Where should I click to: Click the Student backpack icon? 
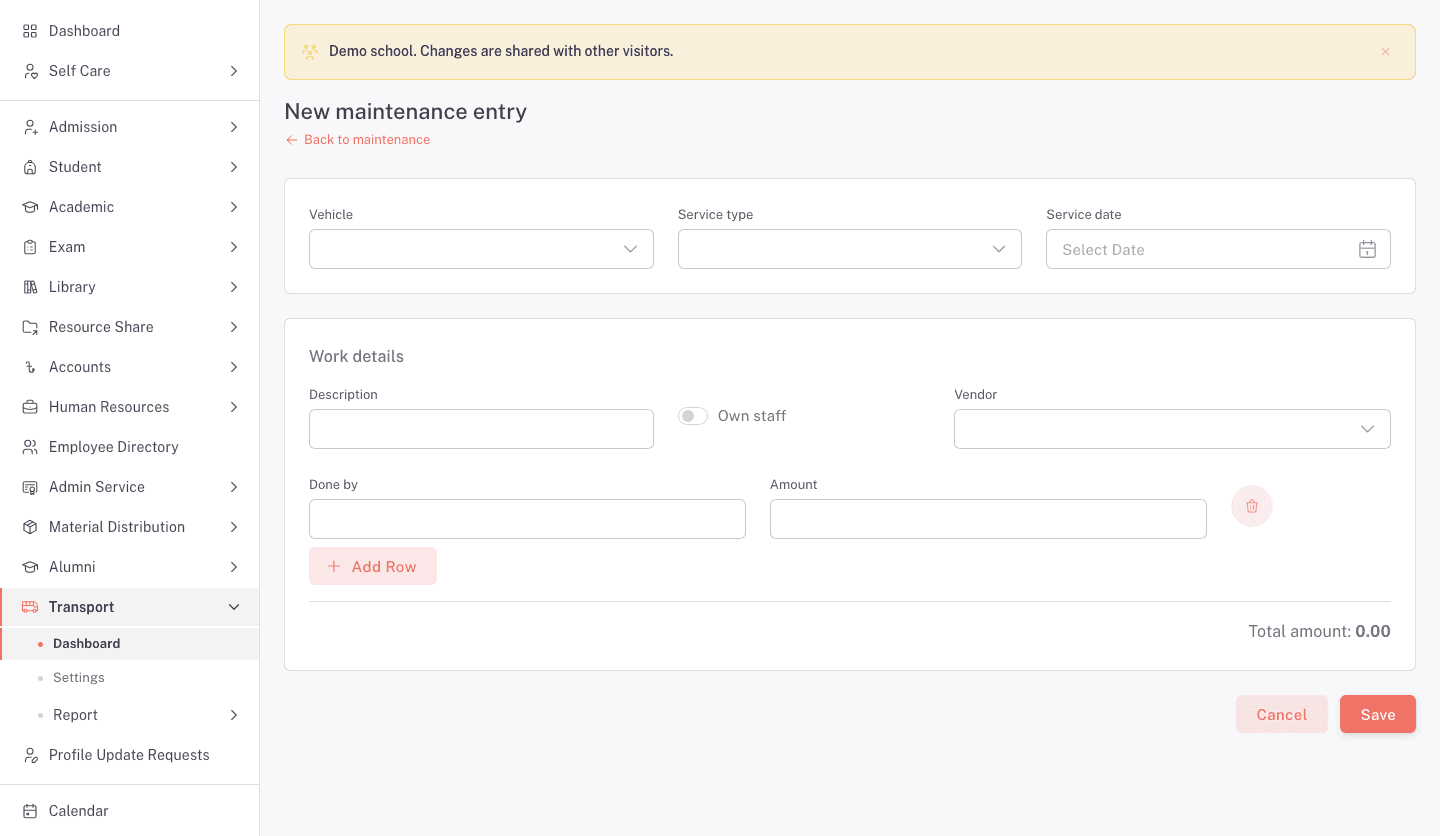30,167
